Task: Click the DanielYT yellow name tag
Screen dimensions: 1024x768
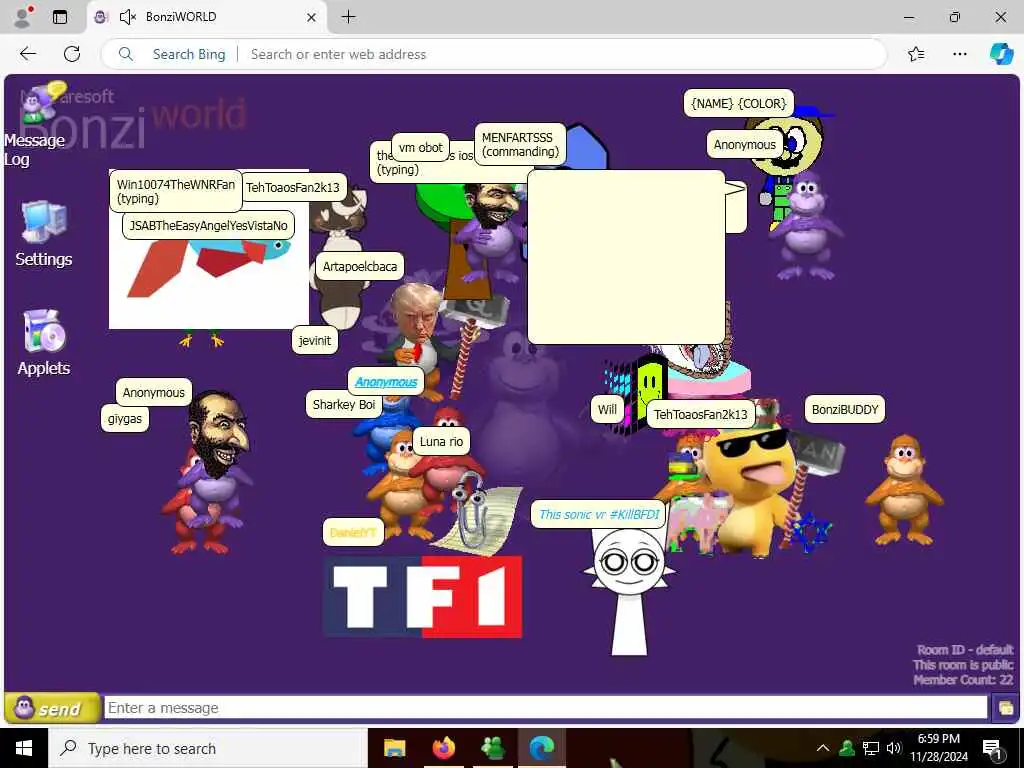Action: coord(353,532)
